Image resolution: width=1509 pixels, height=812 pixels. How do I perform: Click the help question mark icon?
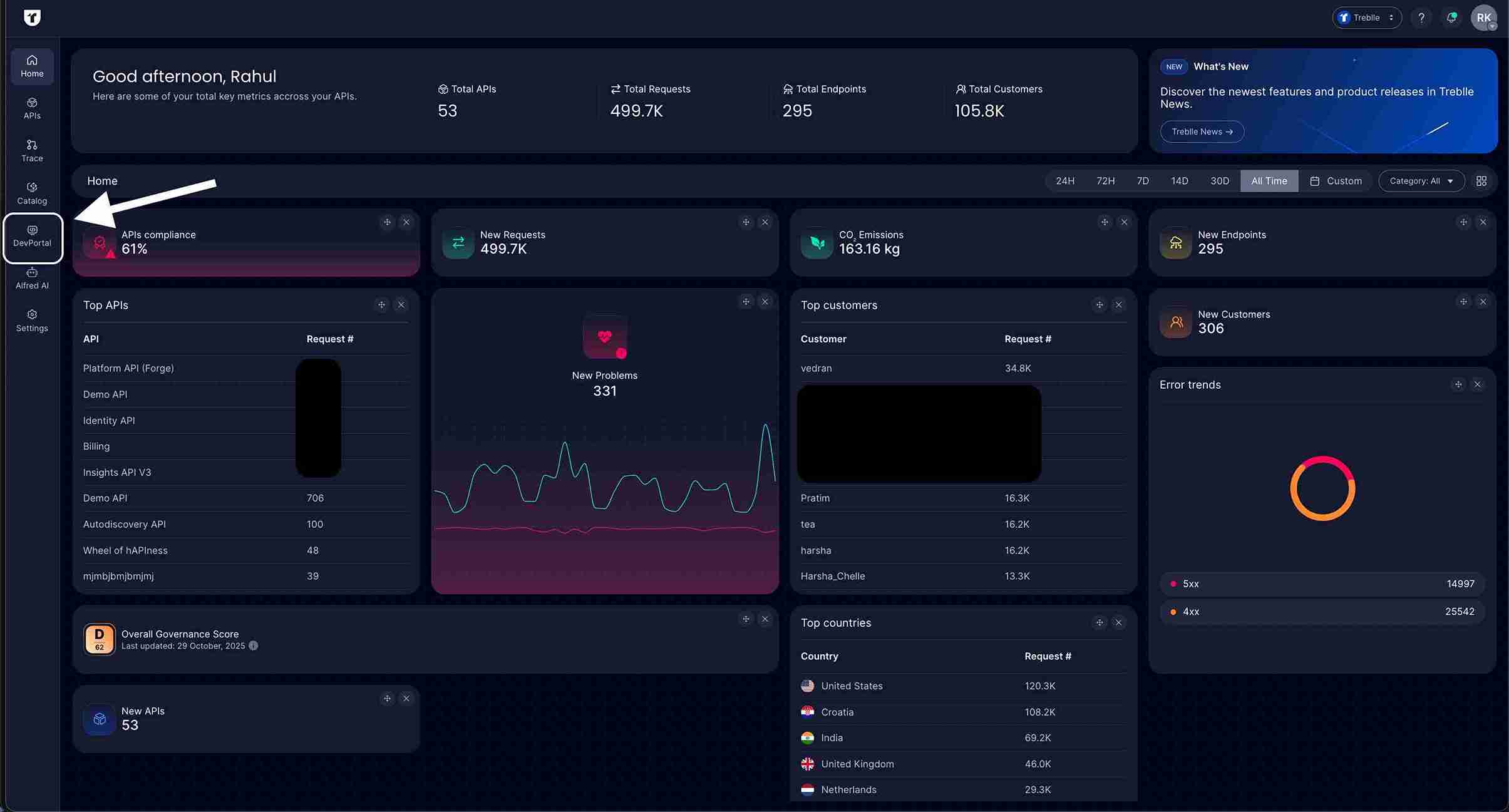(x=1421, y=18)
